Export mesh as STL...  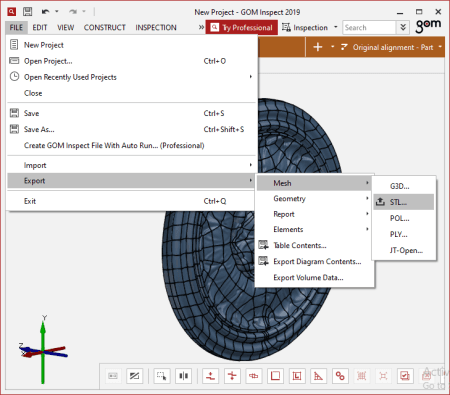(x=404, y=202)
